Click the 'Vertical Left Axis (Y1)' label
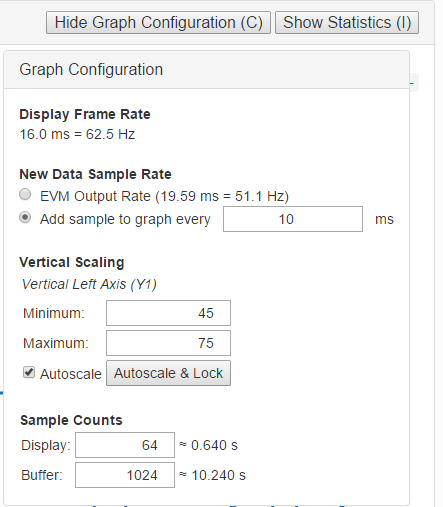443x507 pixels. (x=89, y=284)
